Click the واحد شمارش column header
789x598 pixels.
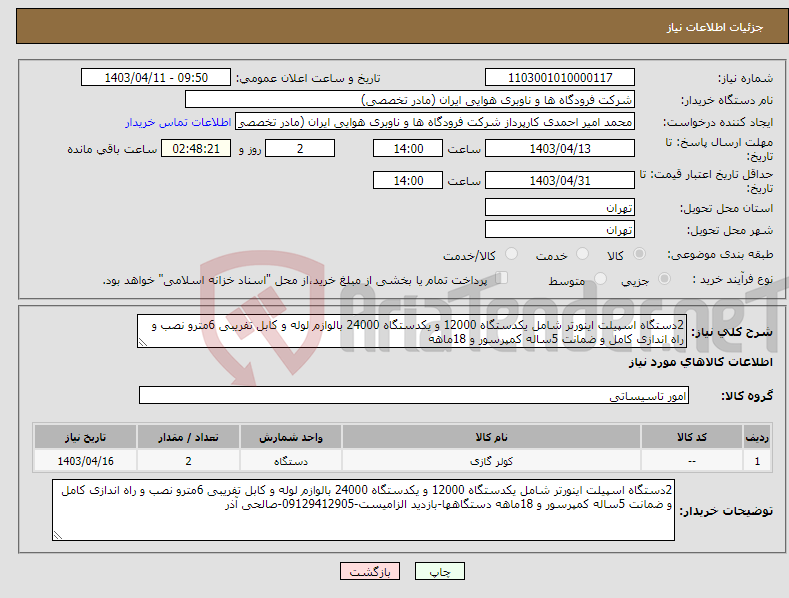click(x=291, y=437)
